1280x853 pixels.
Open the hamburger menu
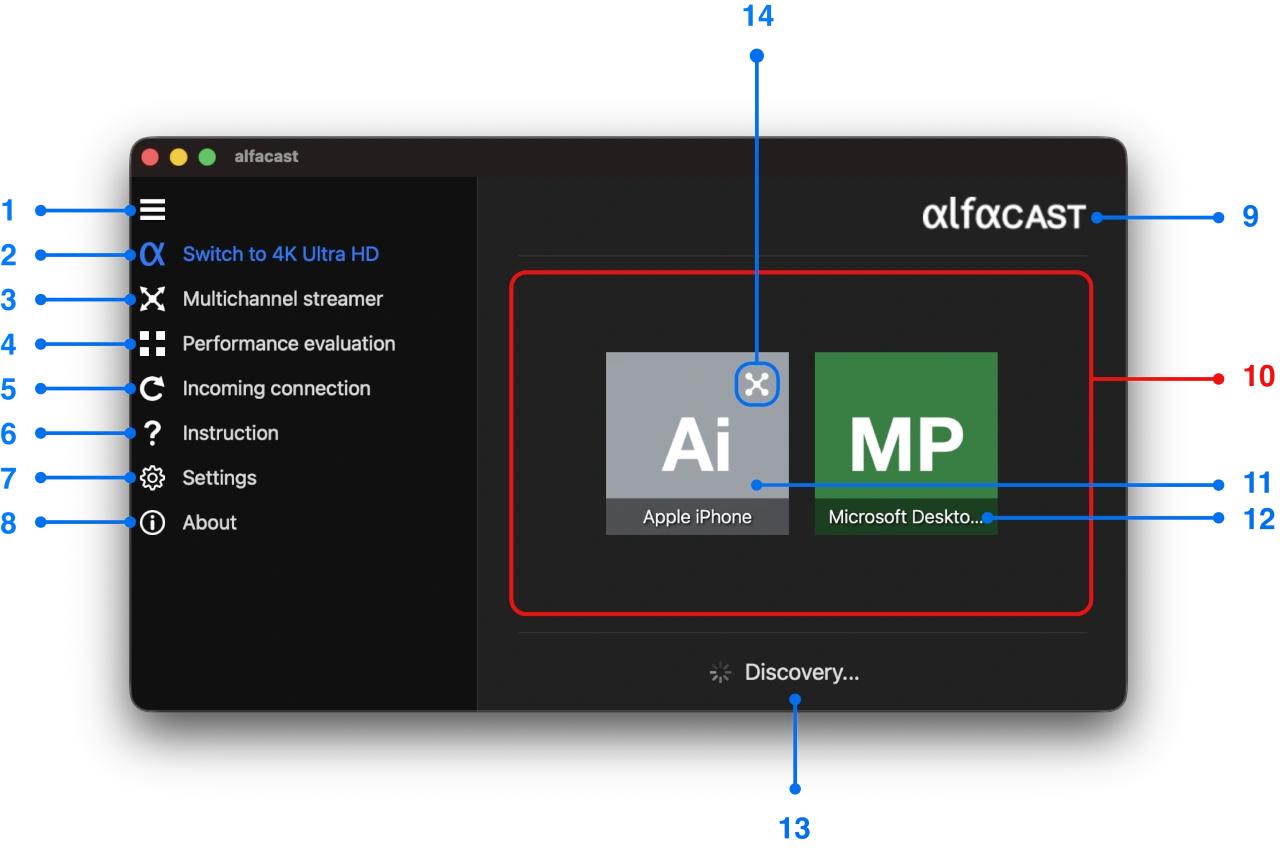(152, 210)
